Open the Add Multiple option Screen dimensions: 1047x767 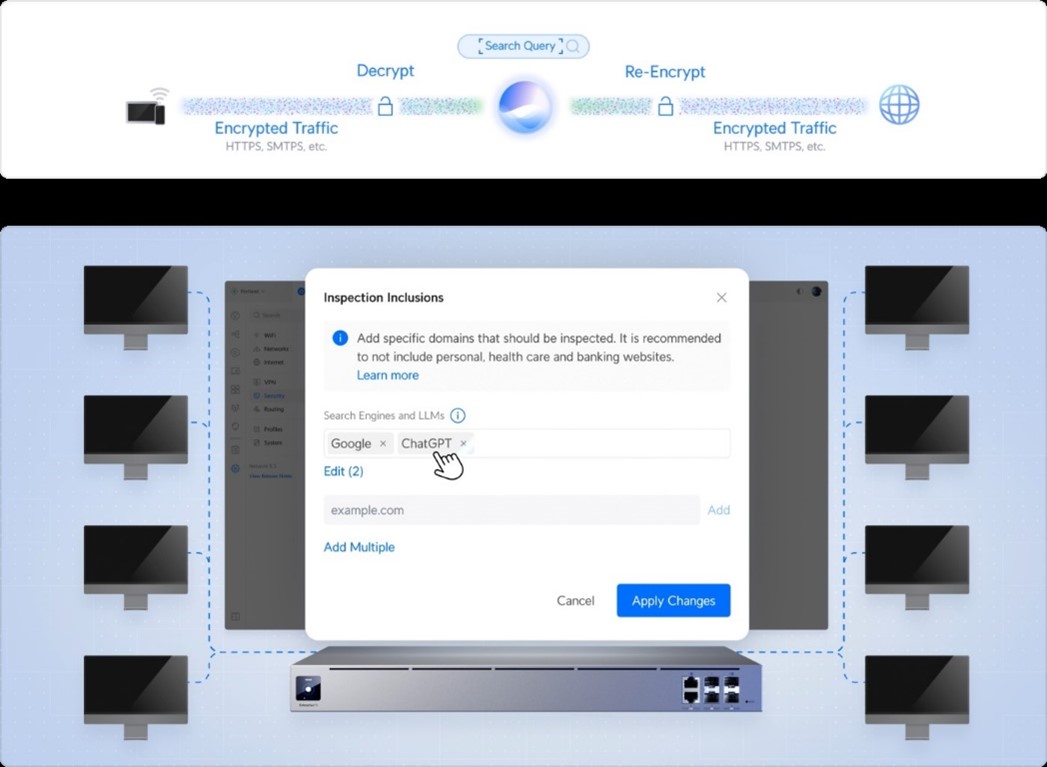click(x=359, y=547)
